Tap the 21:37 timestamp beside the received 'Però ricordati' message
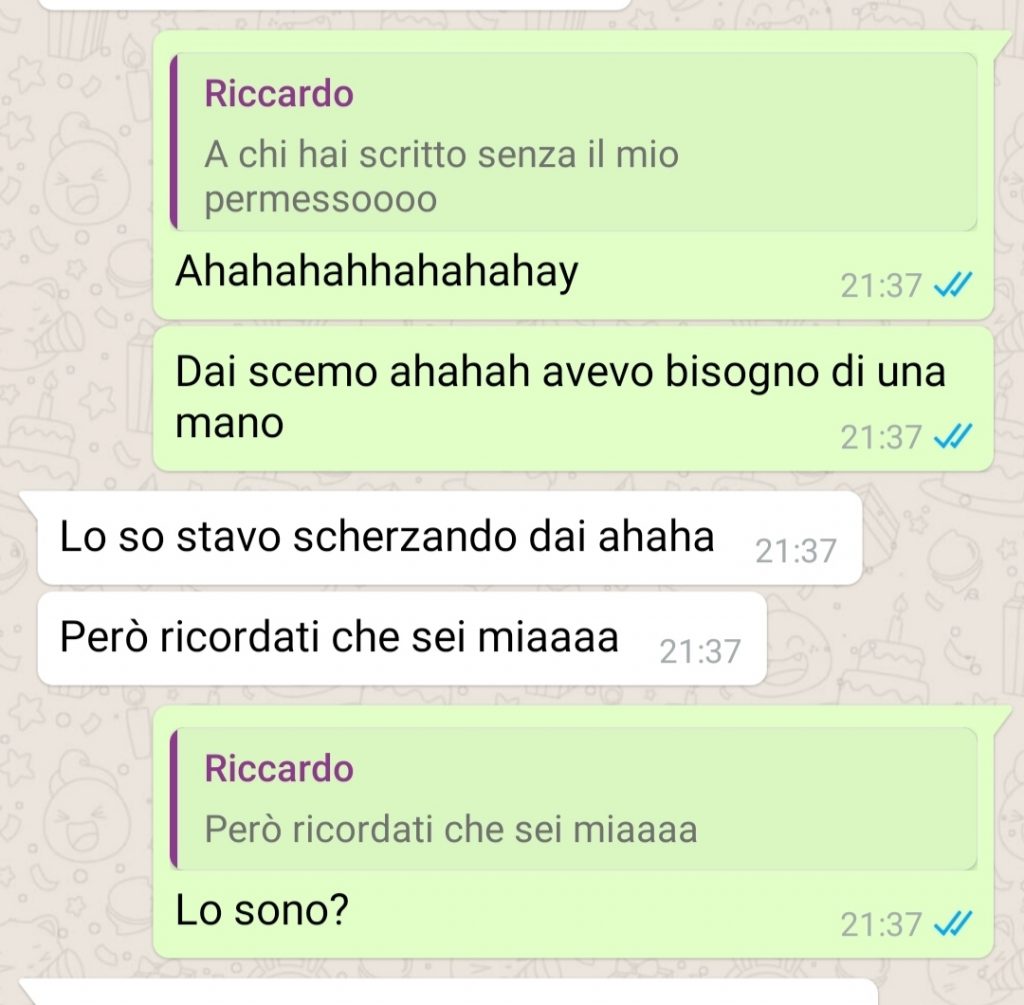The height and width of the screenshot is (1005, 1024). click(x=699, y=652)
